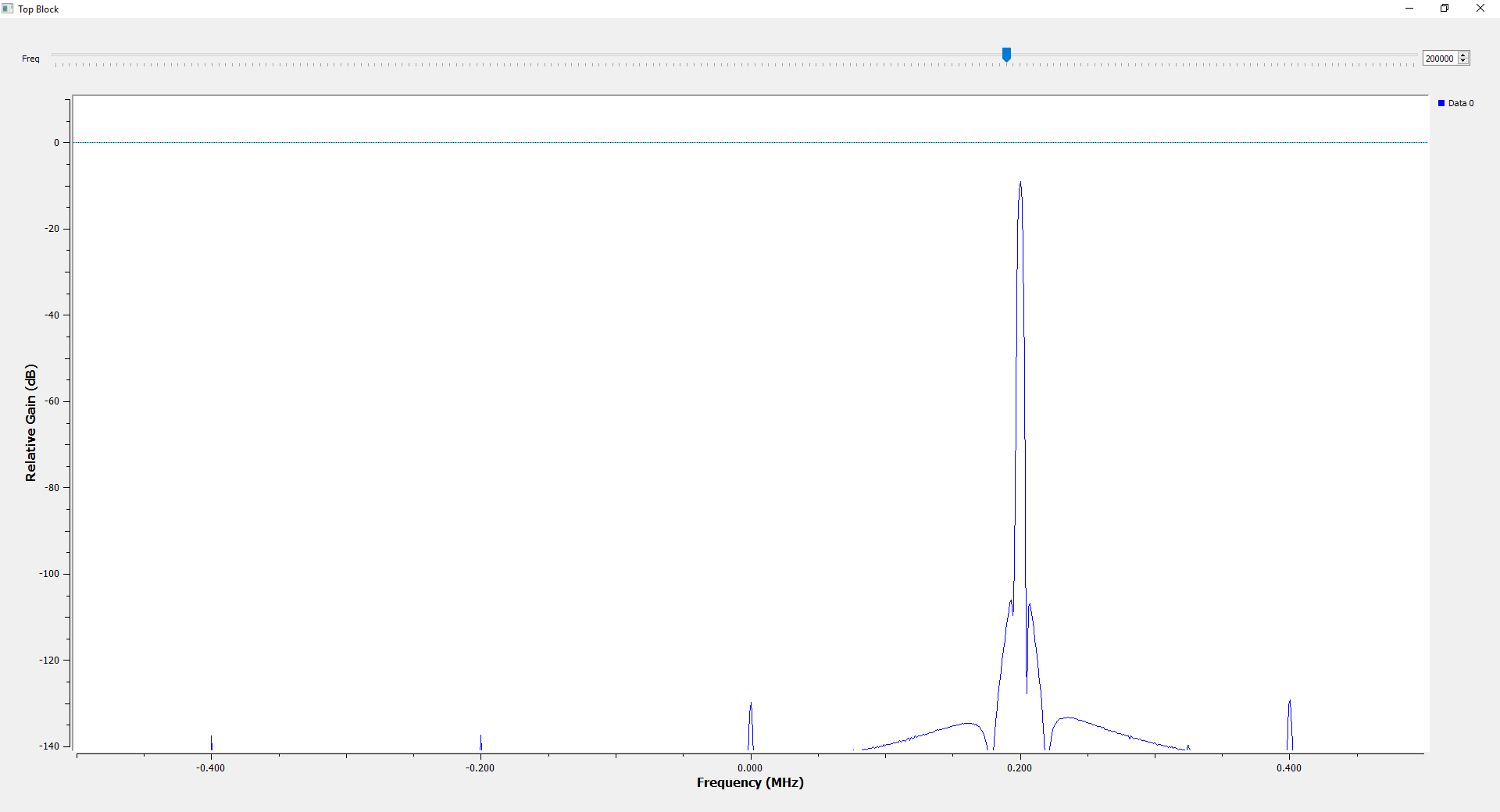The image size is (1500, 812).
Task: Click the -140 gain axis tick label
Action: pyautogui.click(x=49, y=746)
